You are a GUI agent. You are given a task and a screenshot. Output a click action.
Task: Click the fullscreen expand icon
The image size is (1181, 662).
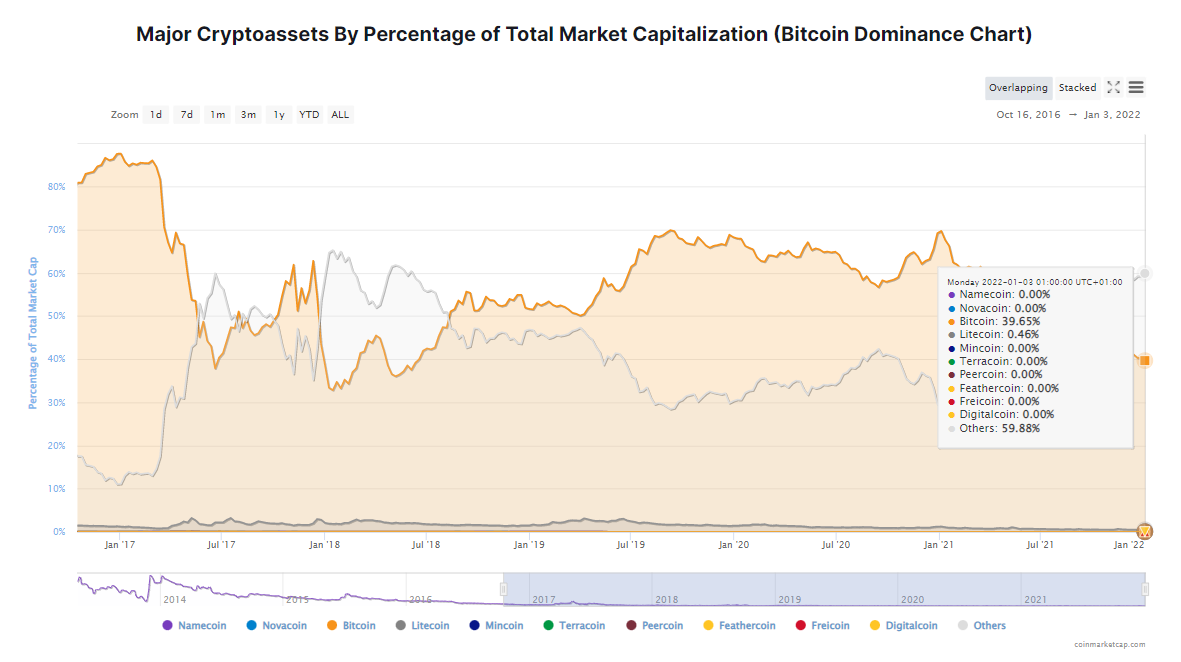coord(1113,88)
